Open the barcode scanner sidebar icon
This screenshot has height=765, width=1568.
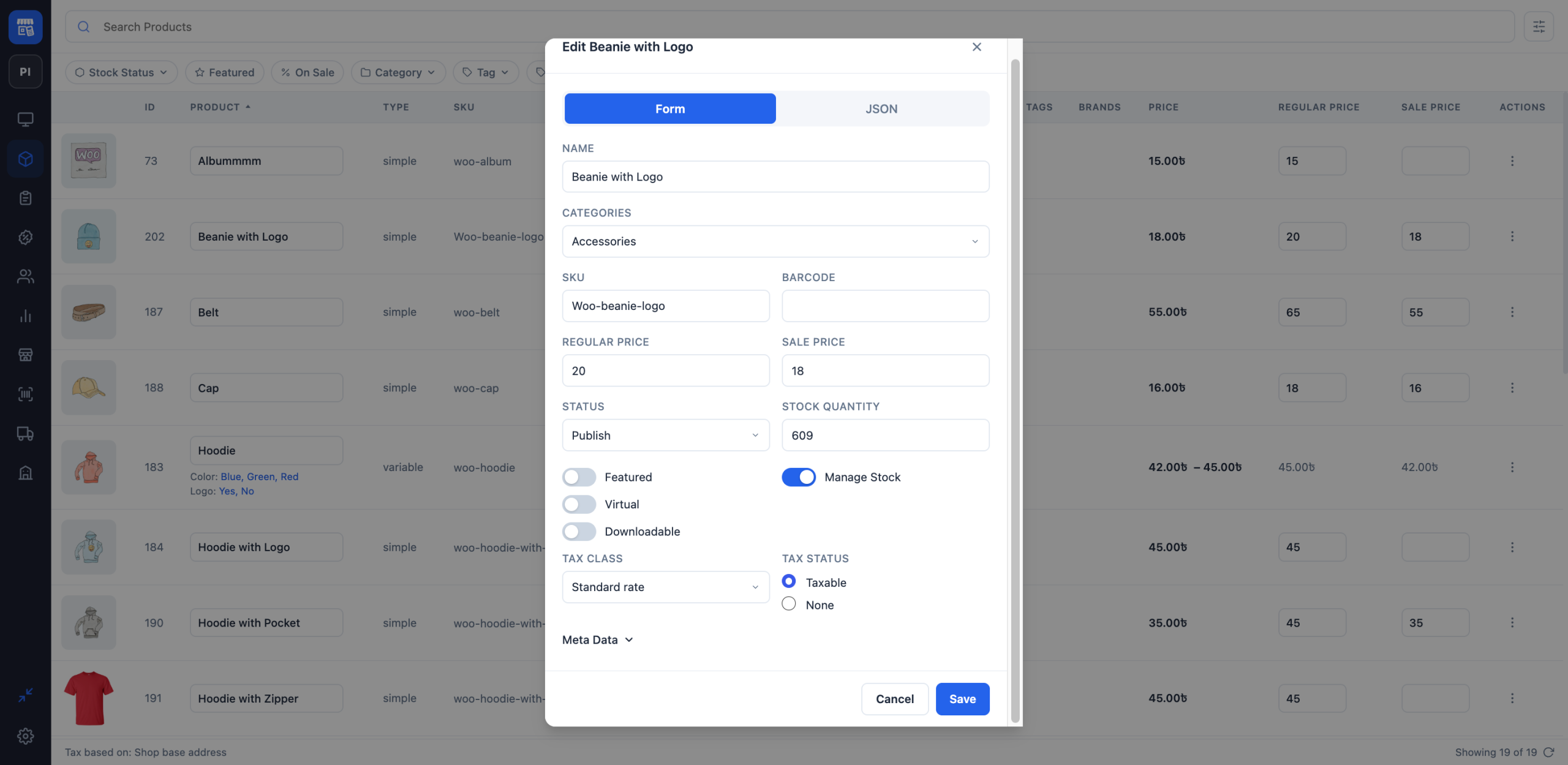point(25,394)
